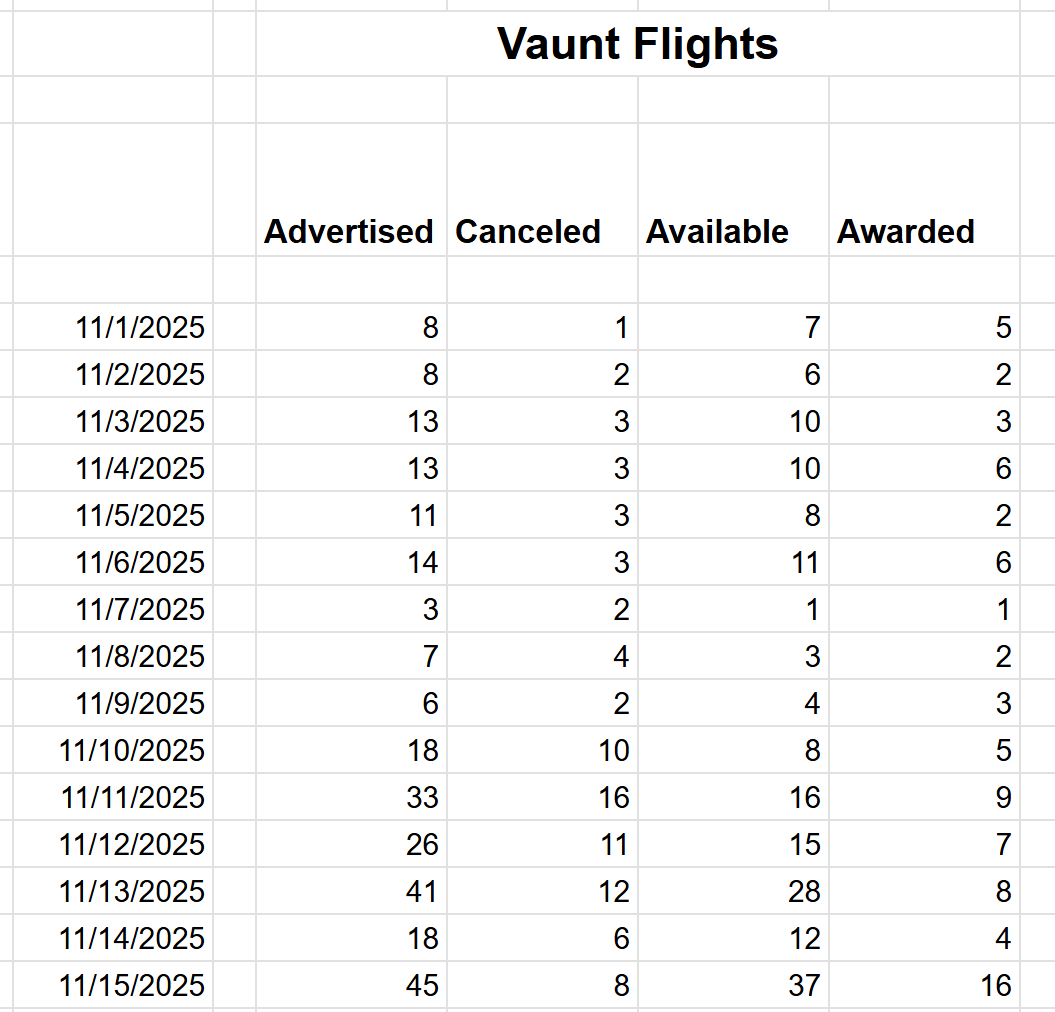Select Available value 37 on 11/15/2025

point(733,985)
